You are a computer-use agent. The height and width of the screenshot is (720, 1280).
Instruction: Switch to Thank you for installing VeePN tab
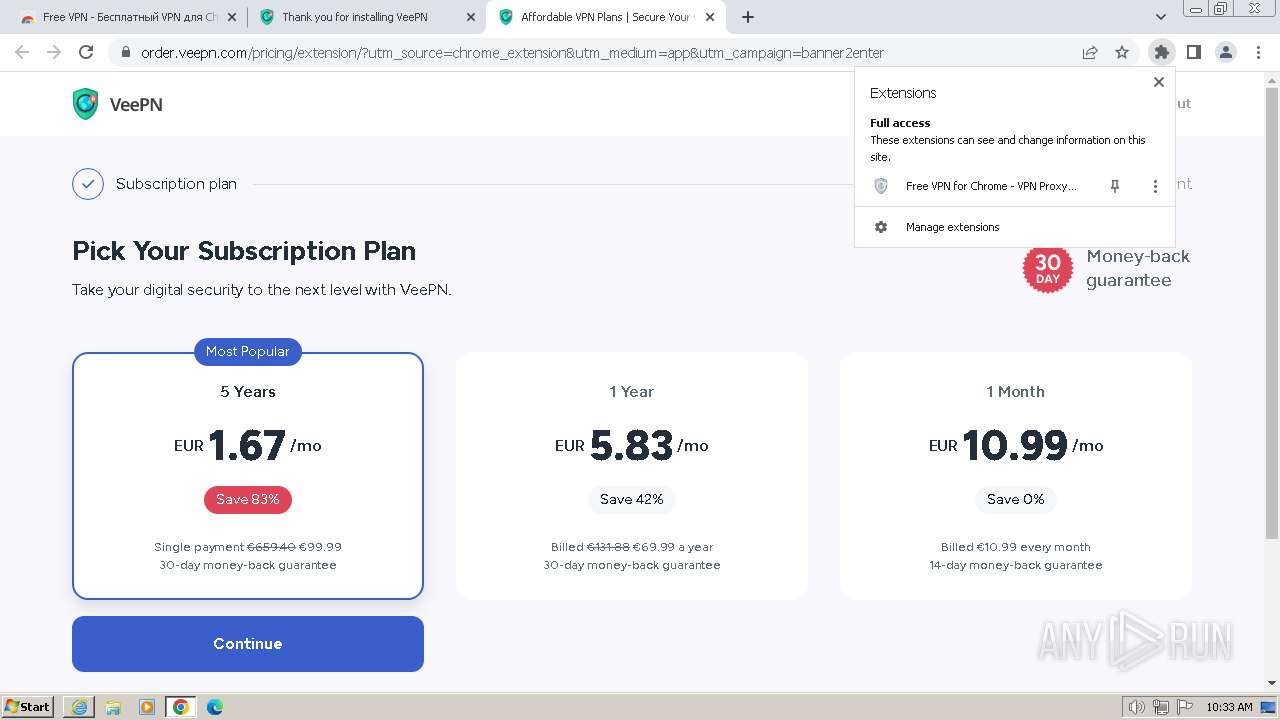point(366,17)
